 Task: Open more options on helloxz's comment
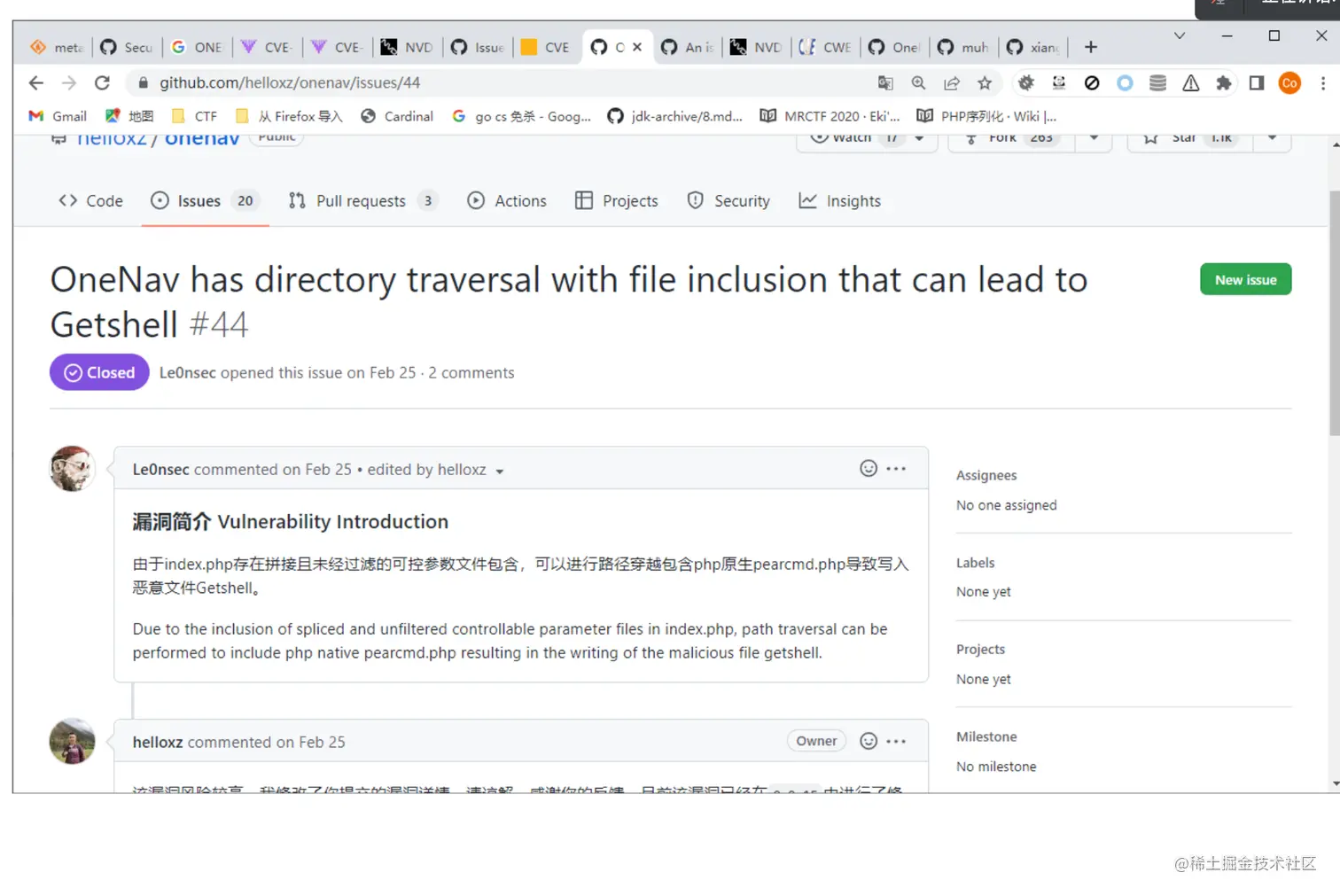[896, 741]
